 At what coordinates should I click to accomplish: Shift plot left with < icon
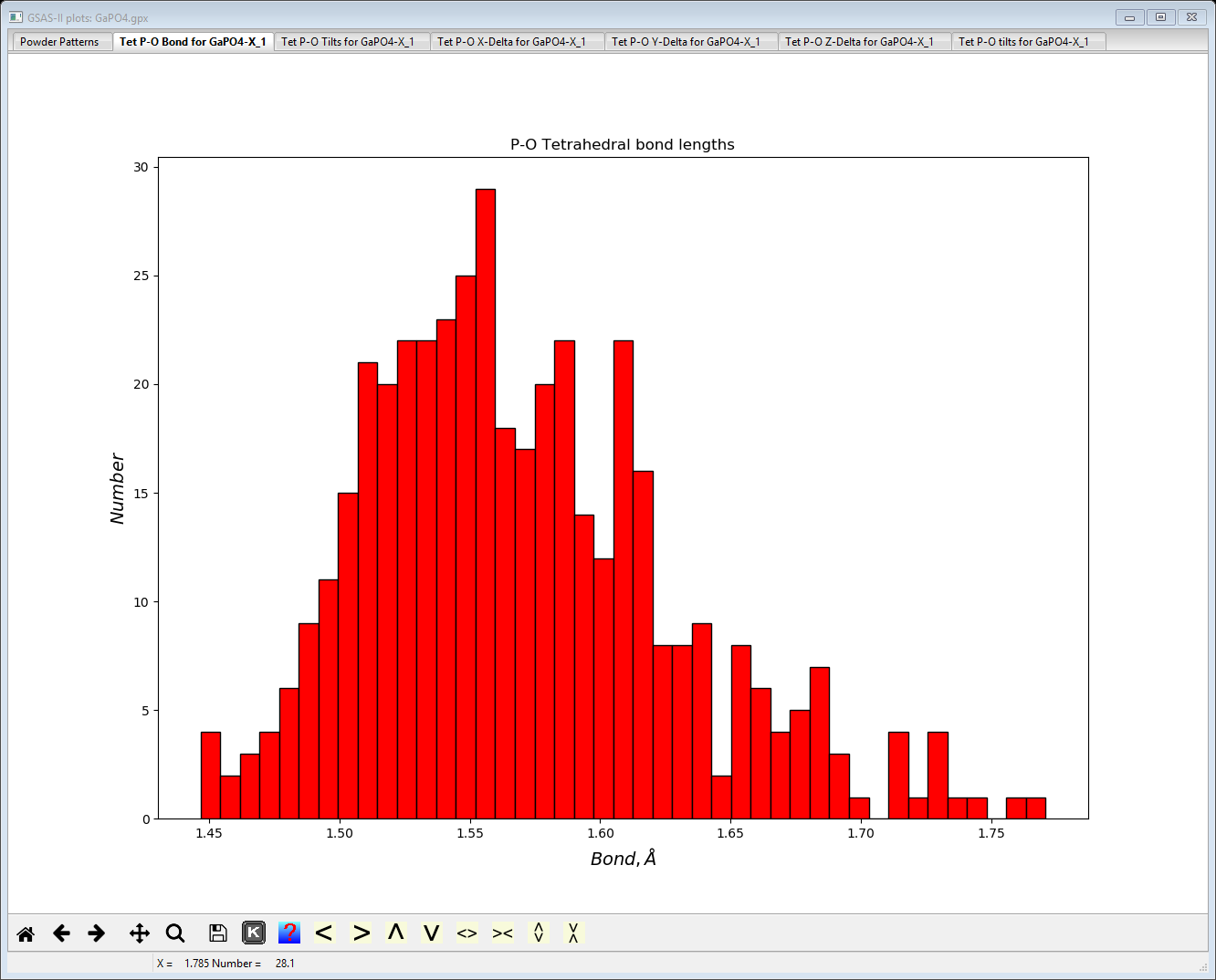point(324,933)
